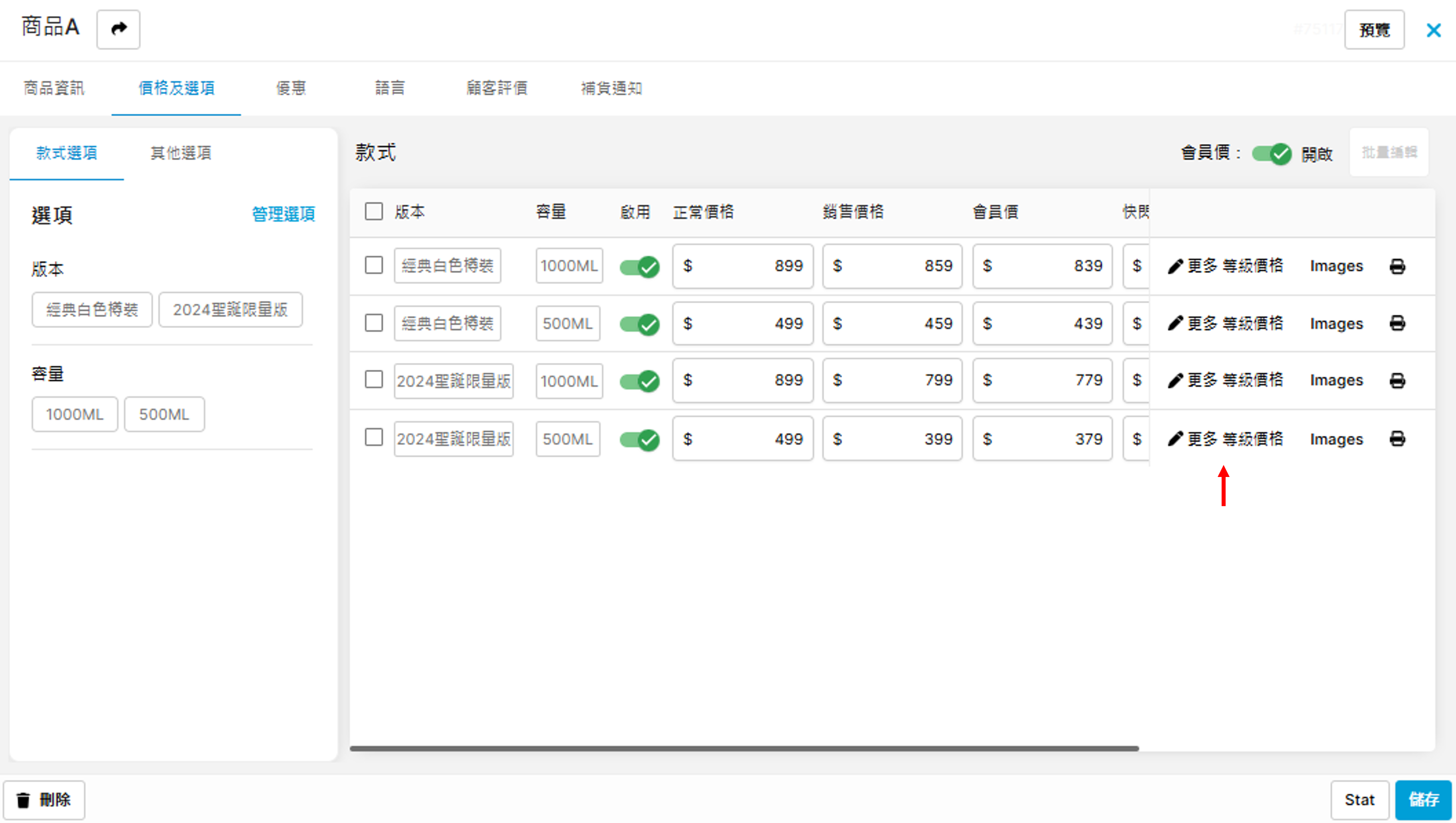Click print icon for 經典白色樽裝 1000ML row
The image size is (1456, 823).
point(1397,266)
